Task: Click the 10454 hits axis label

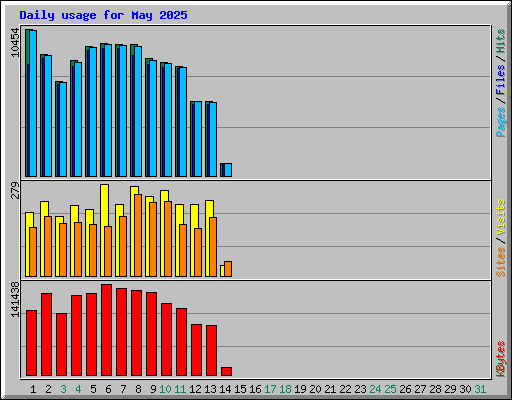Action: pyautogui.click(x=15, y=42)
